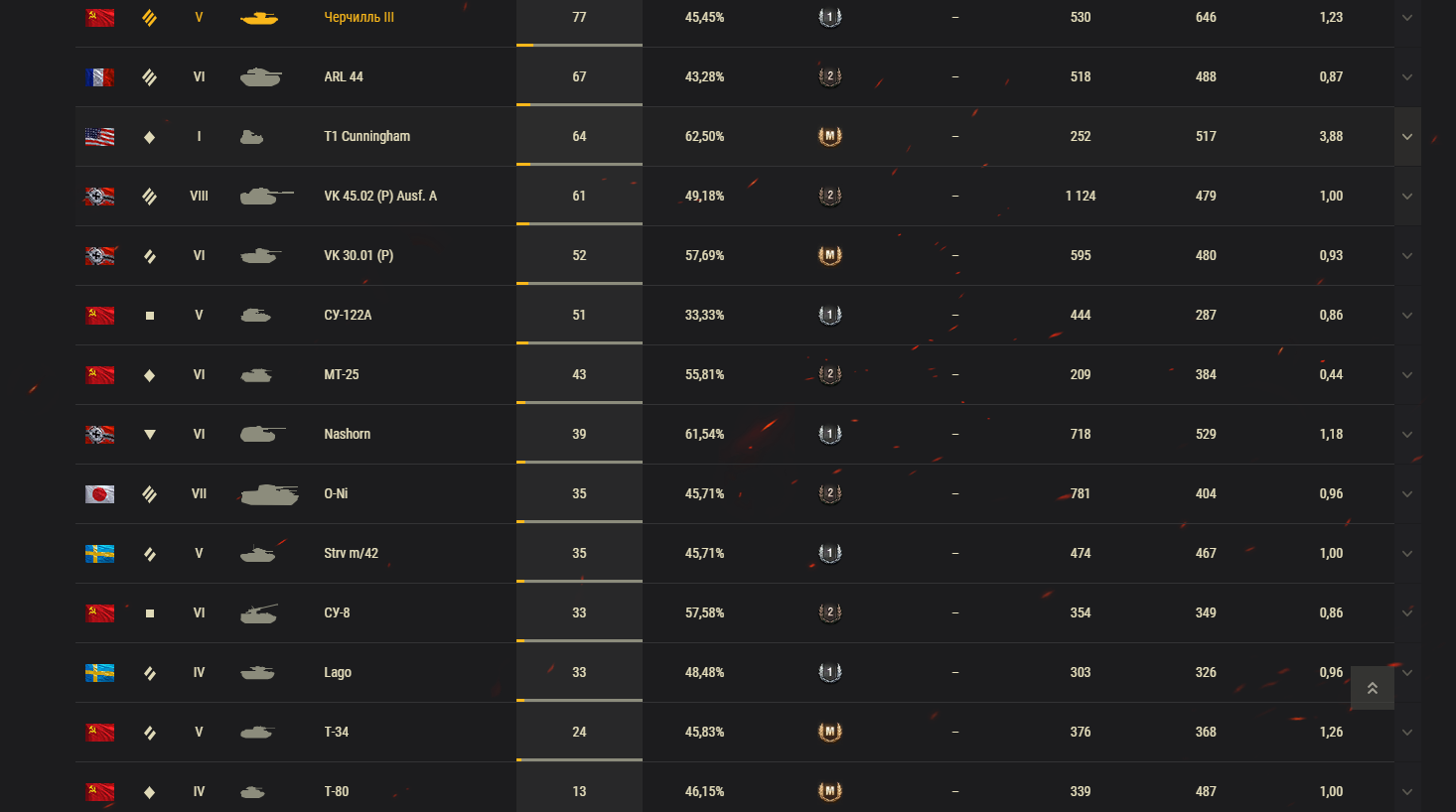Expand the ARL 44 row chevron

(1407, 77)
